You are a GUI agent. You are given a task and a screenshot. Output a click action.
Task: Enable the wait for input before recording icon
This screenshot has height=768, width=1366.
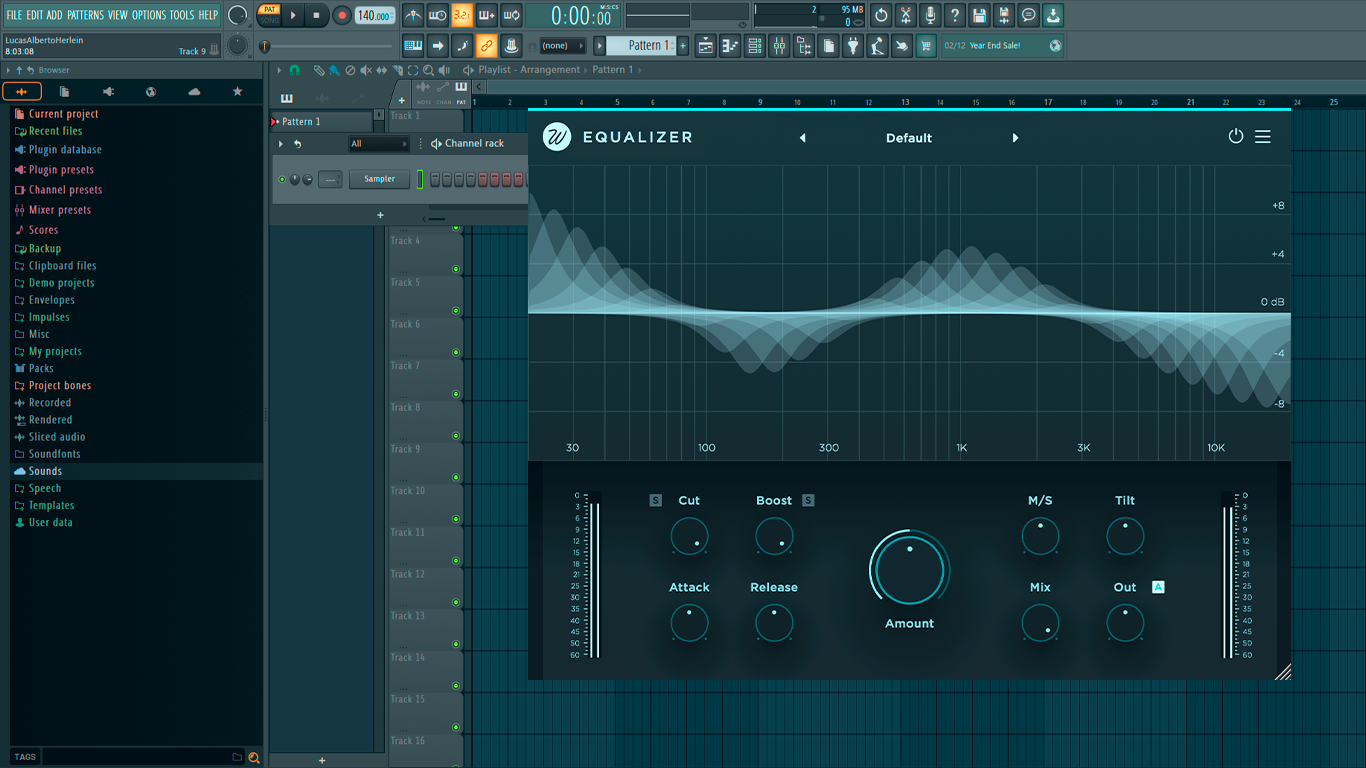[437, 15]
